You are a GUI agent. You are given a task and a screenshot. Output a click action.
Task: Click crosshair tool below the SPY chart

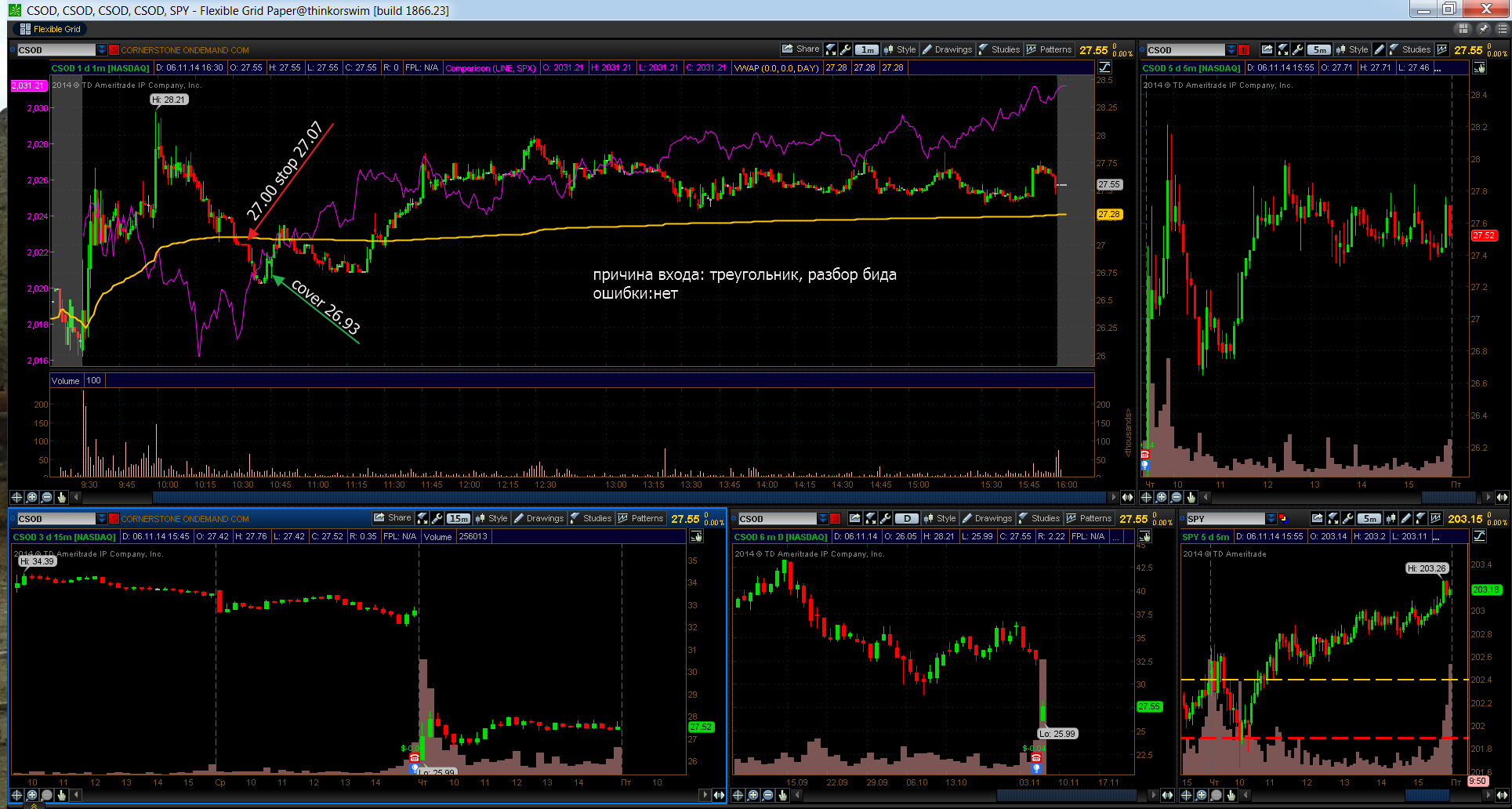tap(1186, 795)
